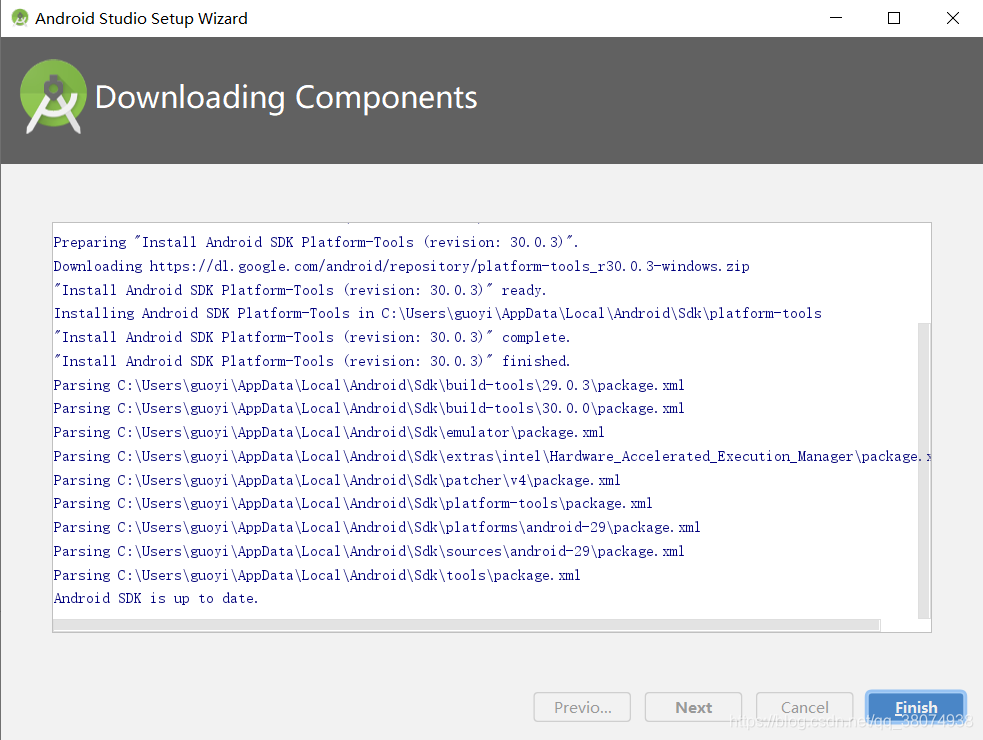The width and height of the screenshot is (983, 740).
Task: Close the Setup Wizard window
Action: (x=953, y=18)
